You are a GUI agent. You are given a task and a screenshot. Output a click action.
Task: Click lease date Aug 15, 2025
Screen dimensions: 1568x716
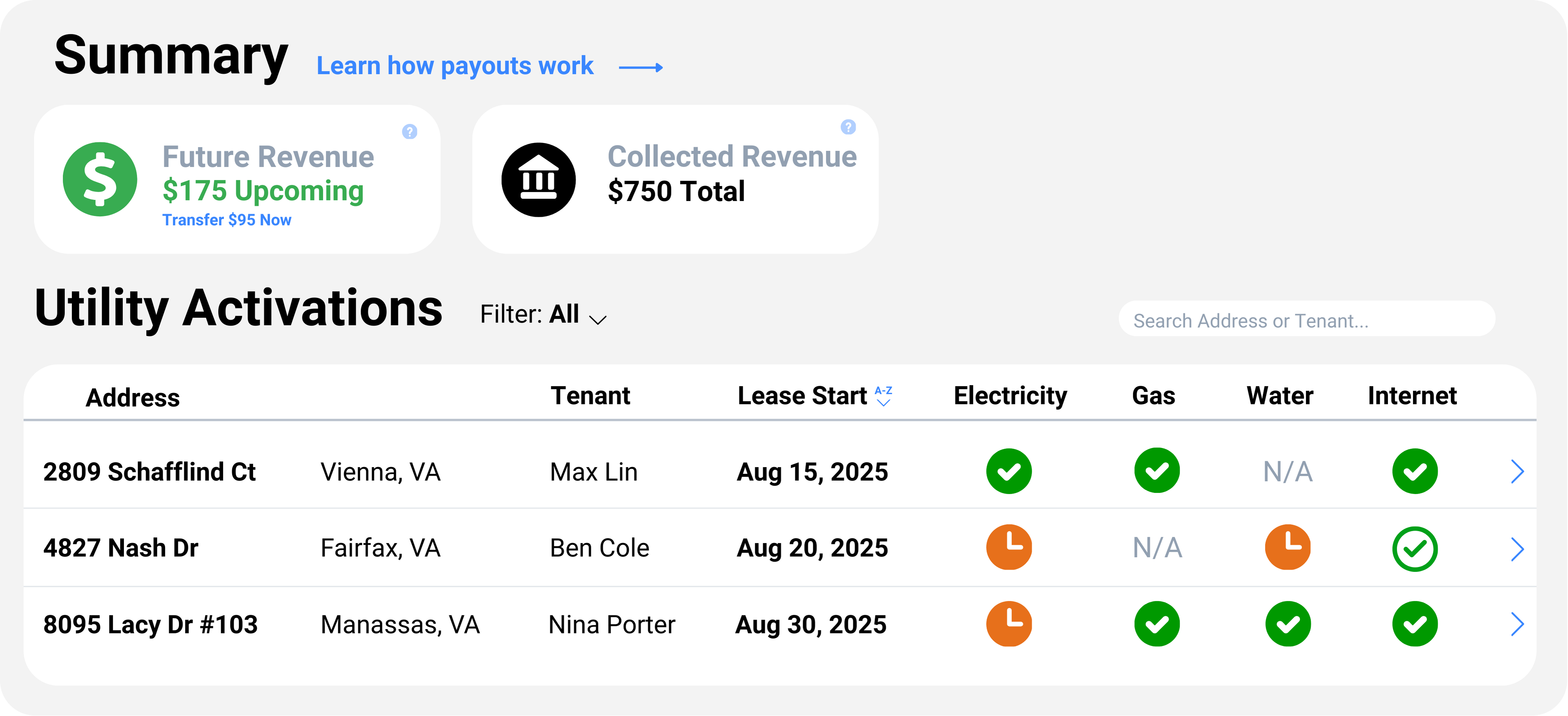pyautogui.click(x=812, y=472)
